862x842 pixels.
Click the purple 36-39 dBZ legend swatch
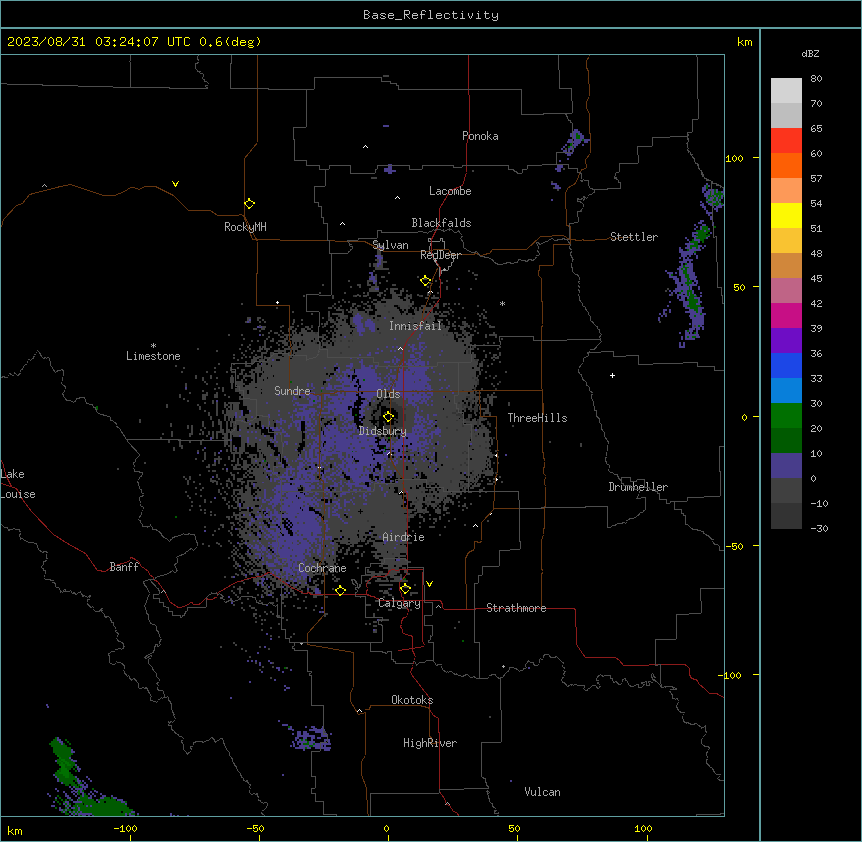click(x=786, y=341)
